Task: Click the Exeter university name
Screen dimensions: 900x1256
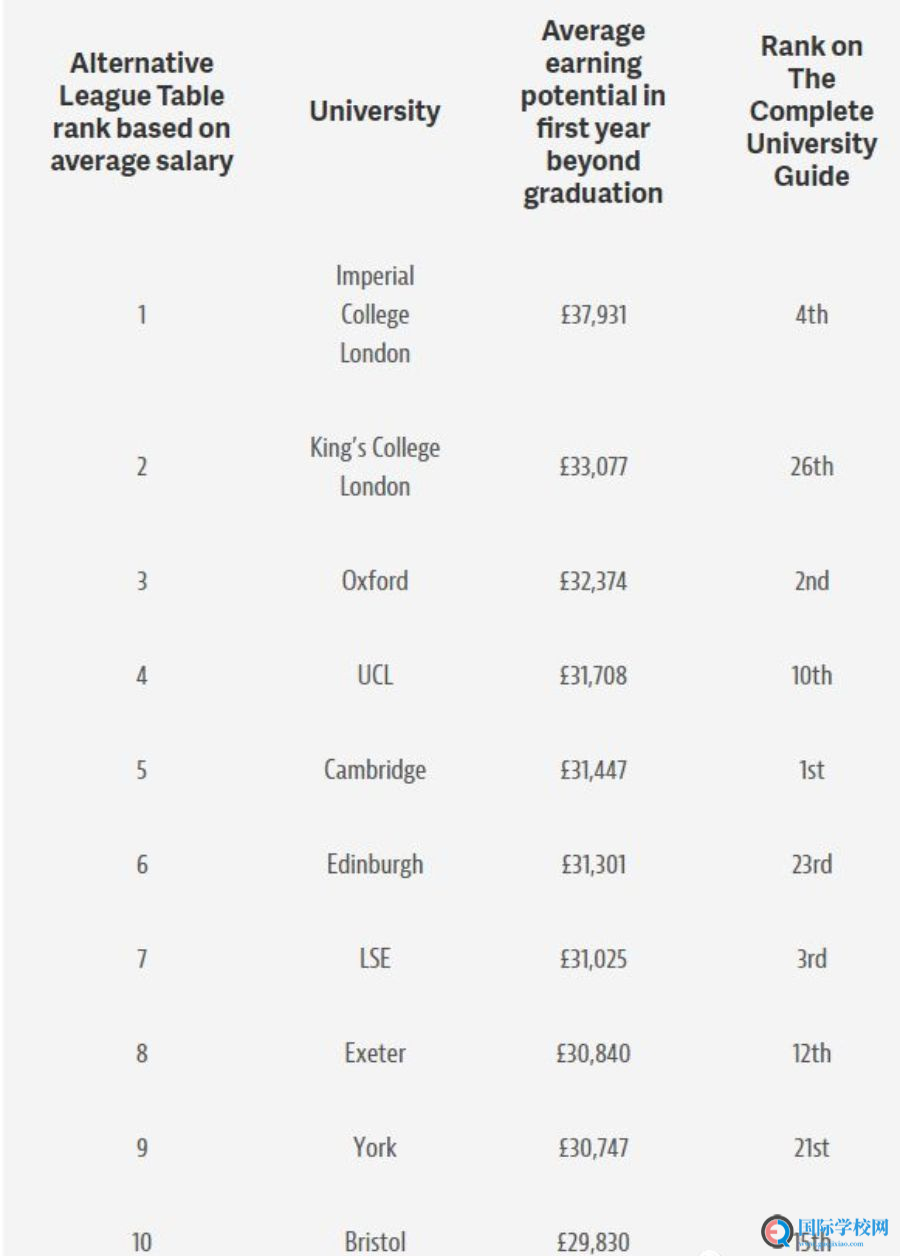Action: click(x=375, y=1053)
